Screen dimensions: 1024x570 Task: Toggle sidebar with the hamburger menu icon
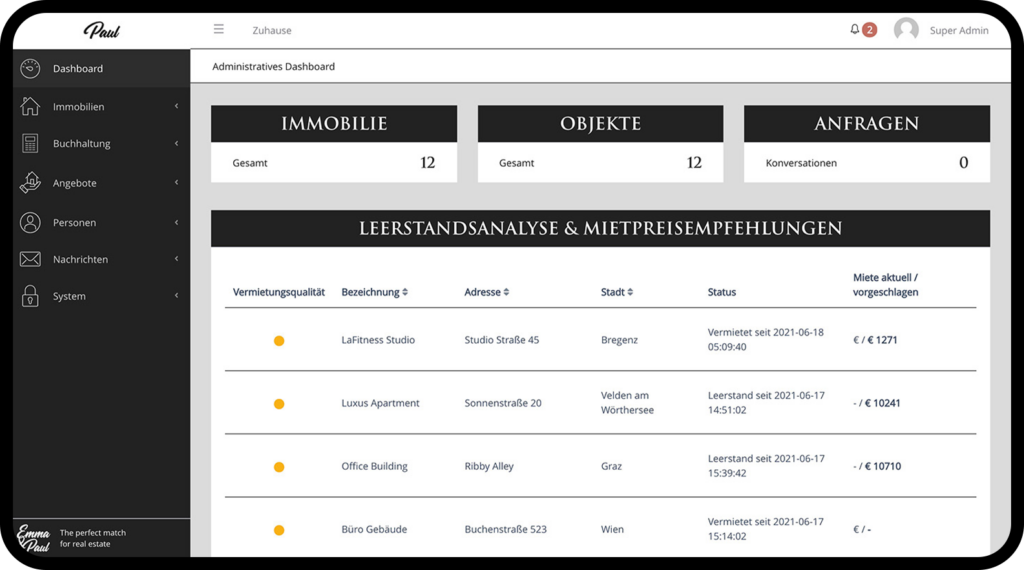coord(219,29)
